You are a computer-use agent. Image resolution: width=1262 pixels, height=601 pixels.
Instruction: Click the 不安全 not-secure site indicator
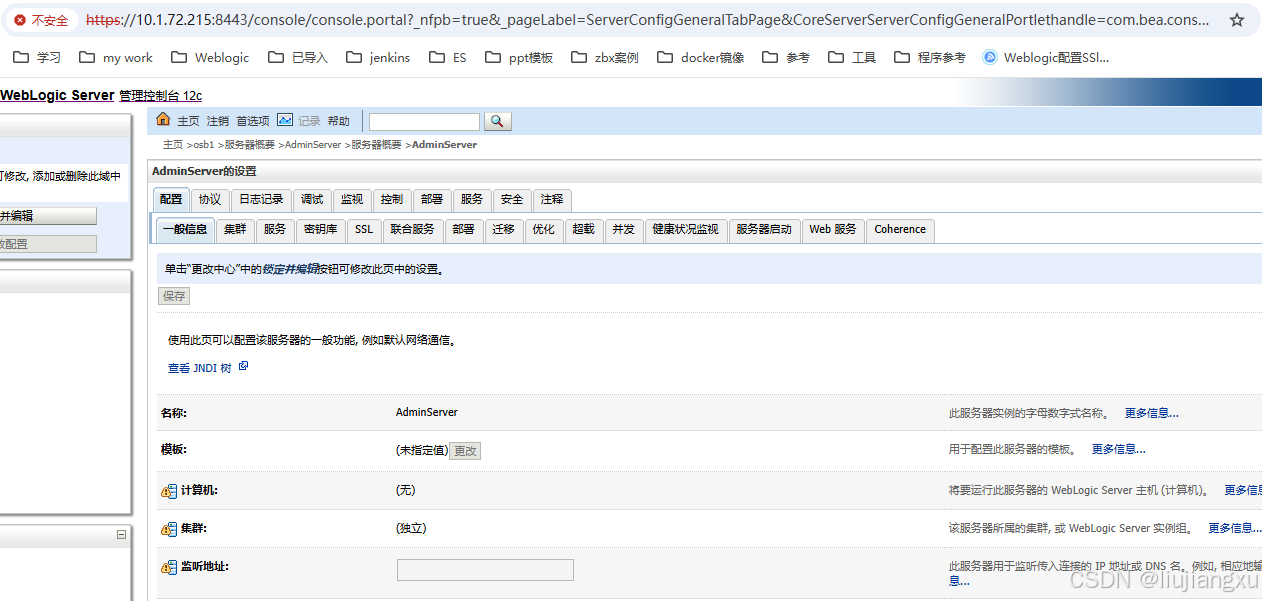(41, 20)
